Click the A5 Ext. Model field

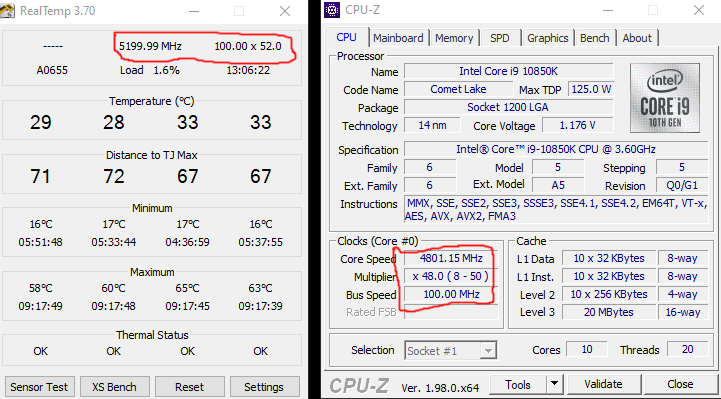pos(558,185)
